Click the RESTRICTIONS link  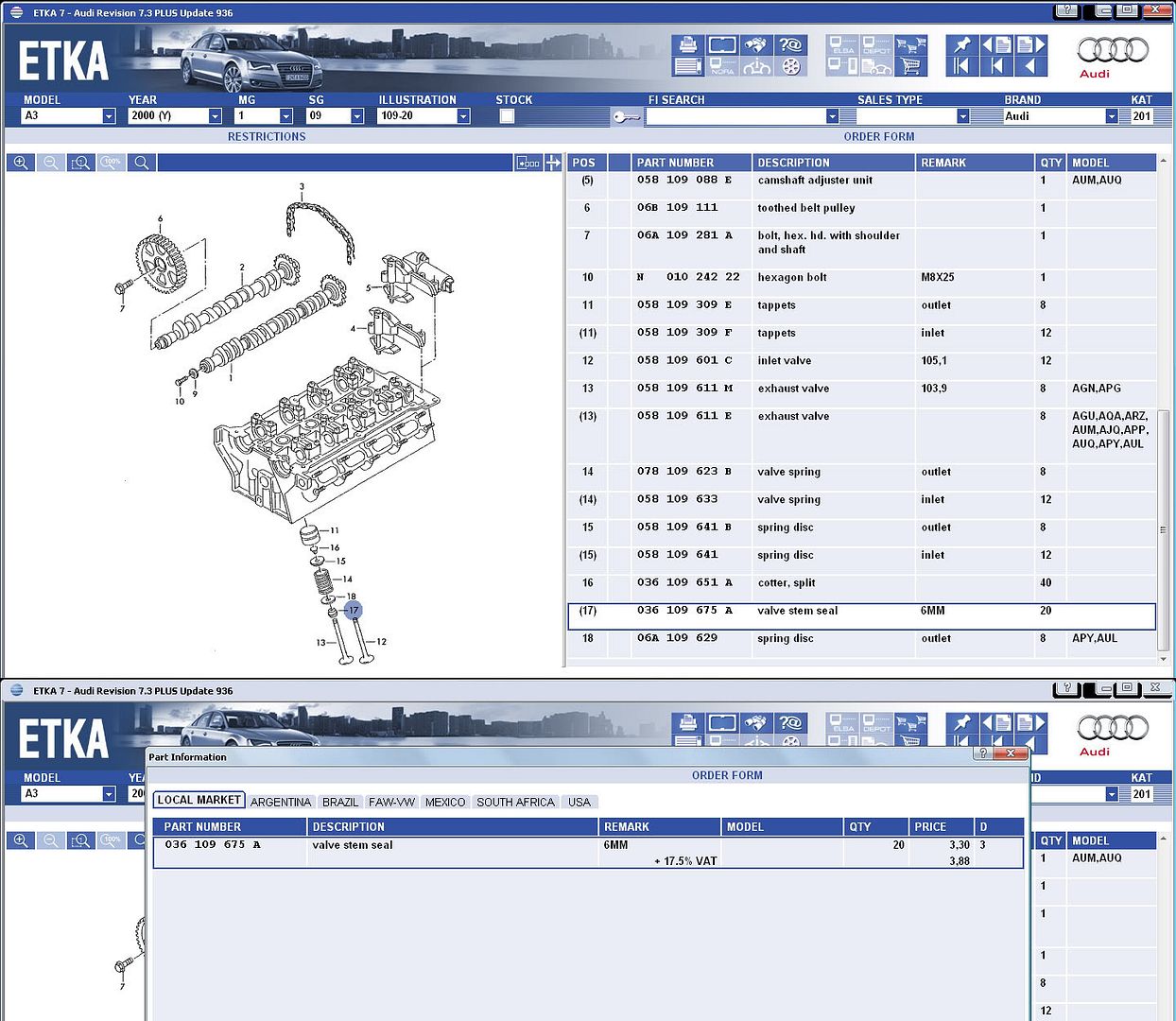267,136
